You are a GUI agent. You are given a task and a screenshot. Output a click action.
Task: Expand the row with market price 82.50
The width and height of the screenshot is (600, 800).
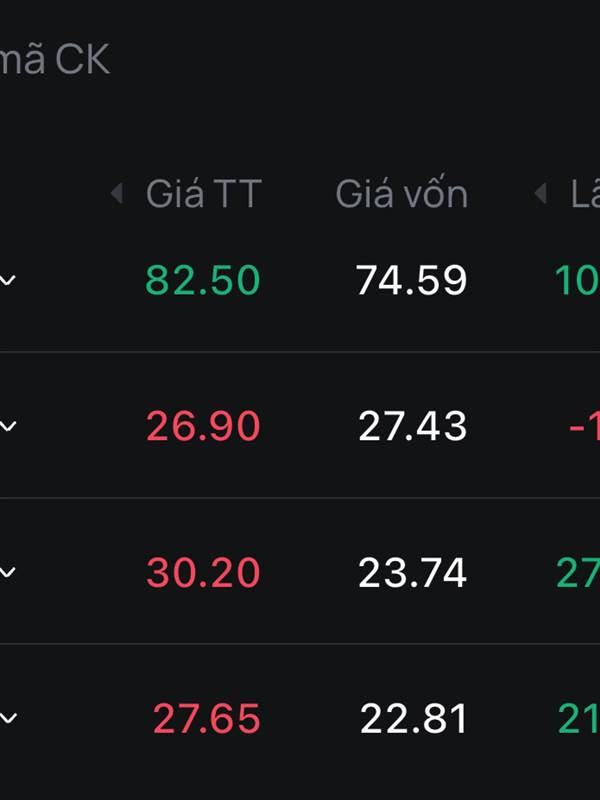point(8,281)
